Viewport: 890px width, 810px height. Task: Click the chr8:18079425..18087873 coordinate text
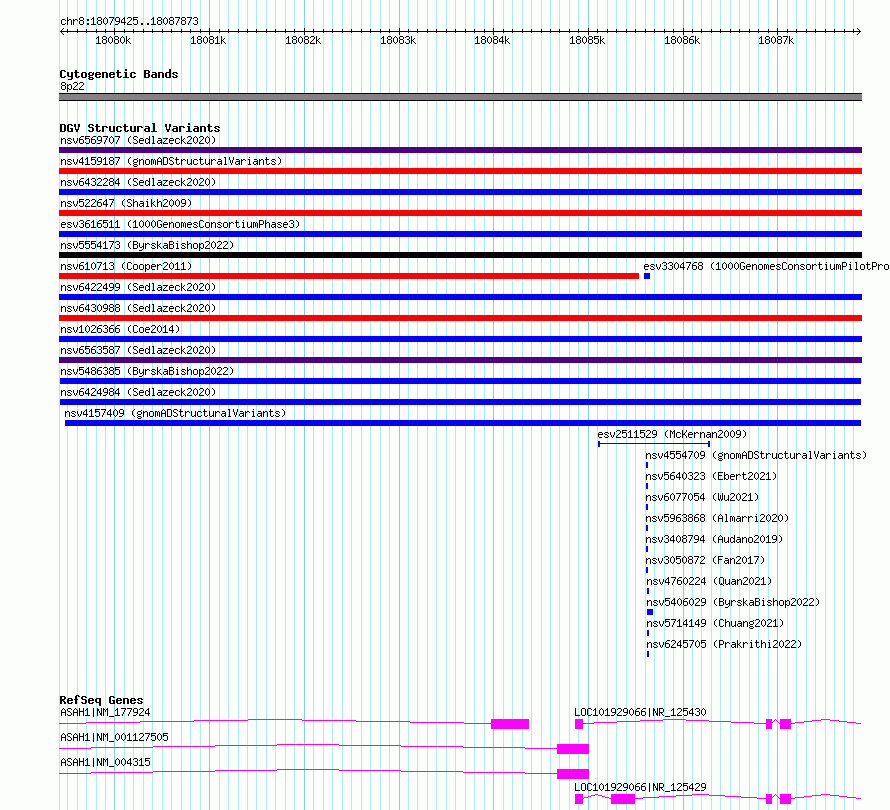(x=129, y=22)
